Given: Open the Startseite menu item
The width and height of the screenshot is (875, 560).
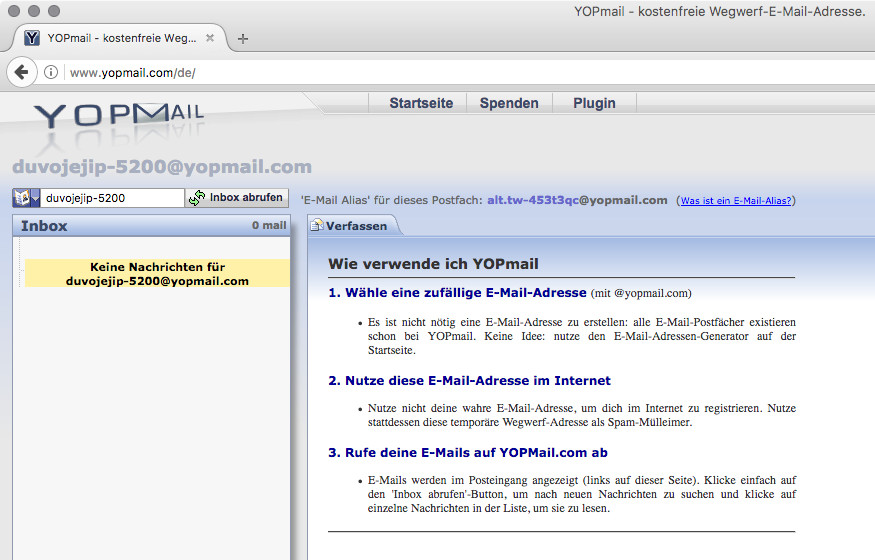Looking at the screenshot, I should (421, 103).
